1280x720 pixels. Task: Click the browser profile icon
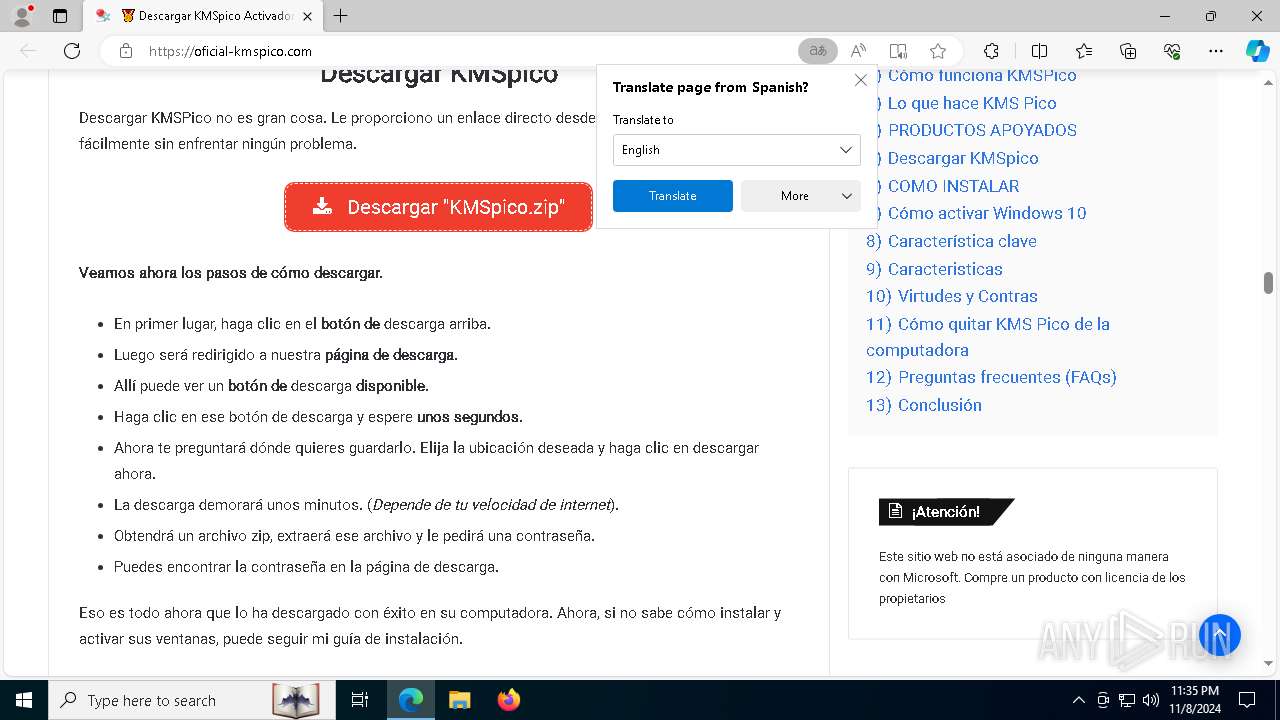[22, 16]
